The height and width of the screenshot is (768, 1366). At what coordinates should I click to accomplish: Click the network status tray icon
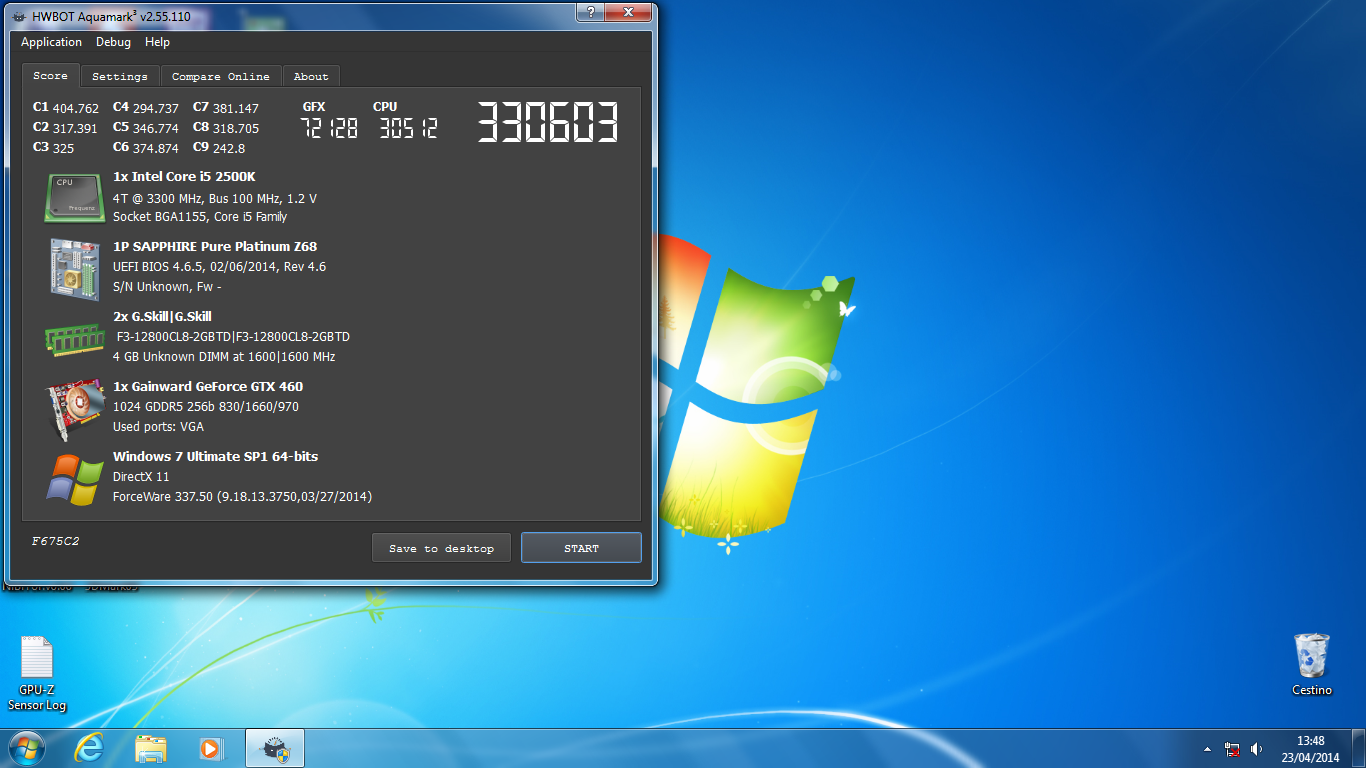point(1232,748)
